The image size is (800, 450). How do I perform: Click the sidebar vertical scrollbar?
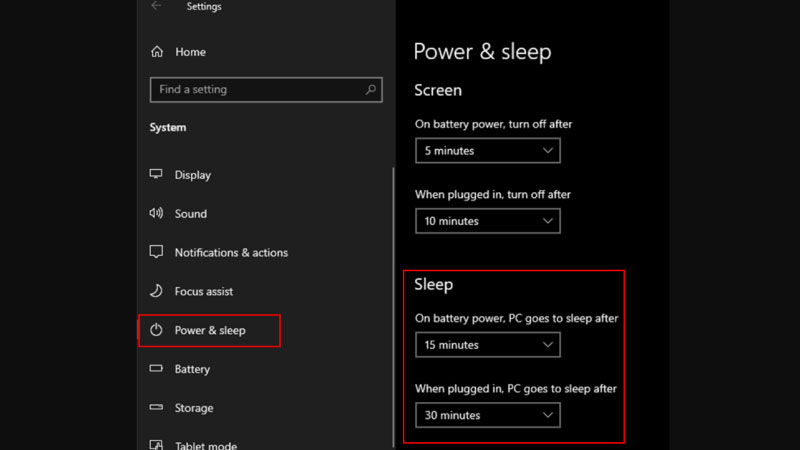point(394,300)
